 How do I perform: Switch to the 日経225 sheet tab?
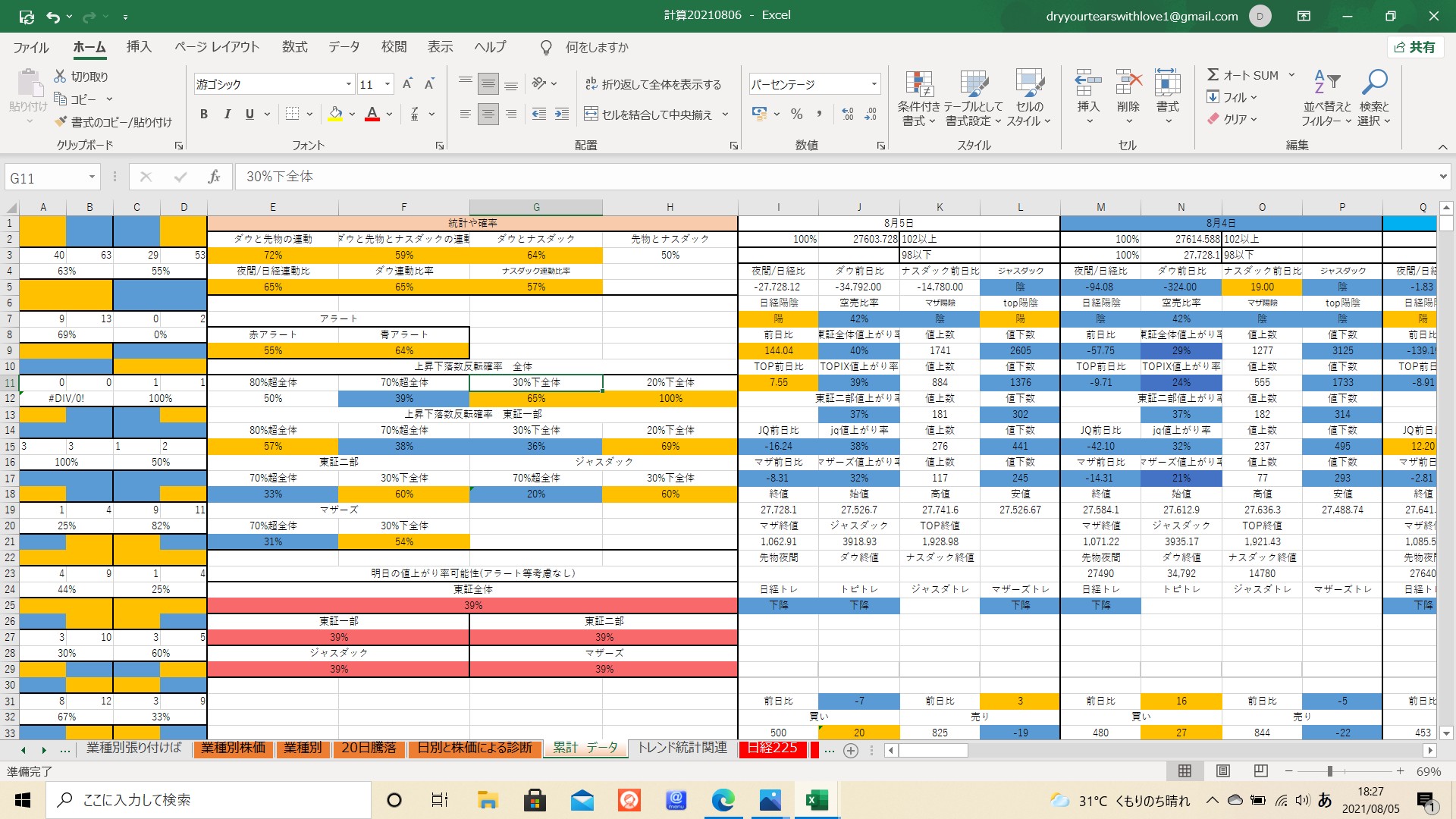(x=772, y=748)
